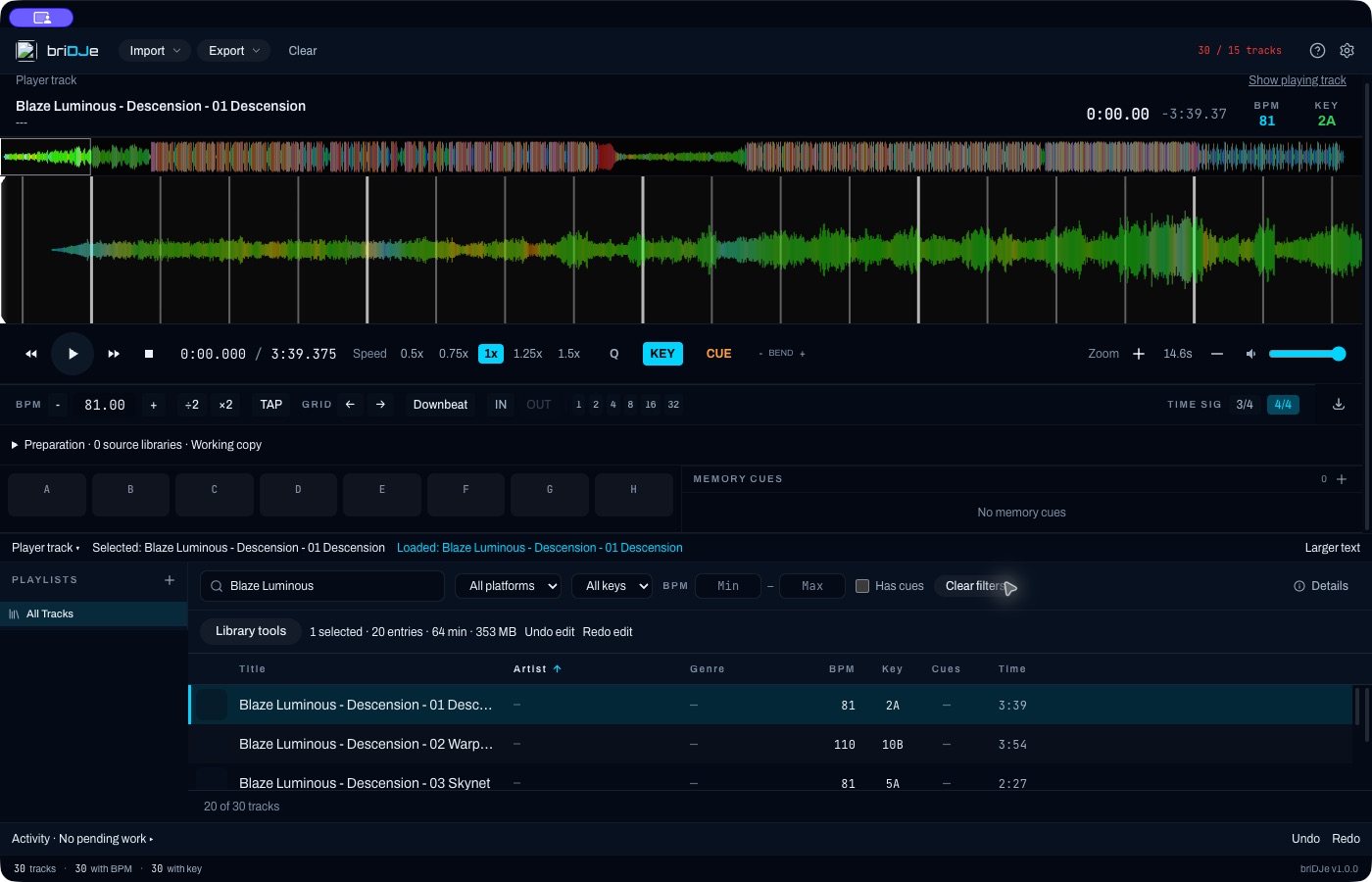Screen dimensions: 1372x882
Task: Click the rewind icon
Action: pyautogui.click(x=31, y=354)
